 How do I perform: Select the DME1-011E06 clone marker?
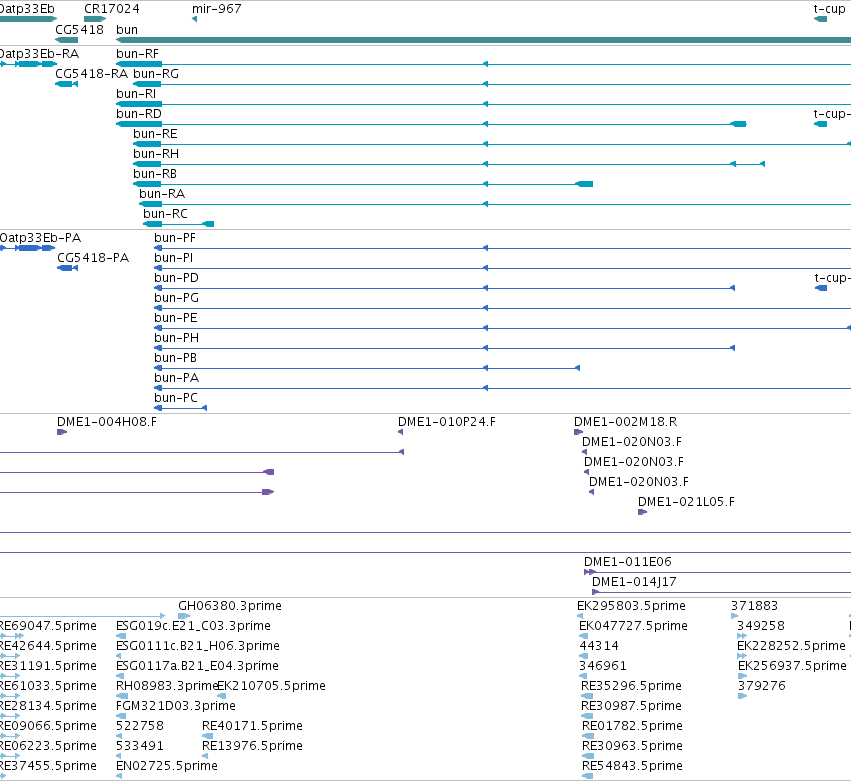tap(717, 572)
